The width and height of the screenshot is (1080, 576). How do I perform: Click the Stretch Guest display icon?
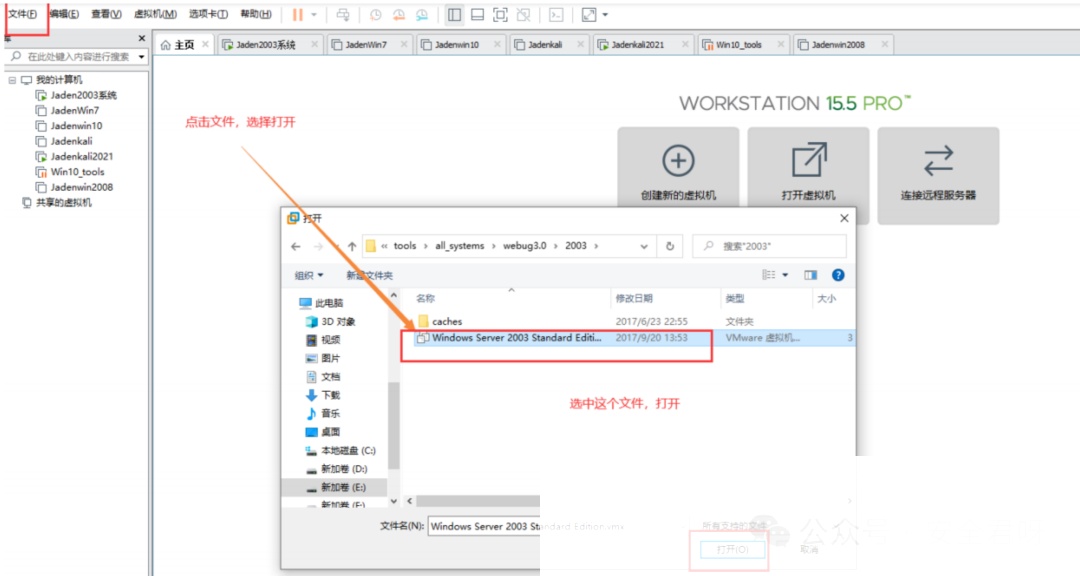[x=589, y=14]
